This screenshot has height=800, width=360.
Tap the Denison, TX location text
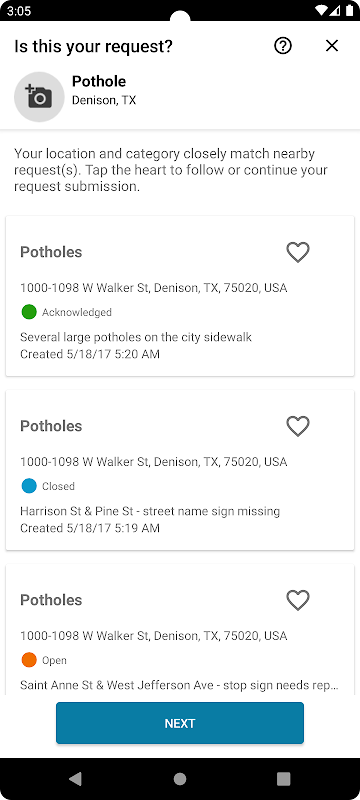pos(104,101)
